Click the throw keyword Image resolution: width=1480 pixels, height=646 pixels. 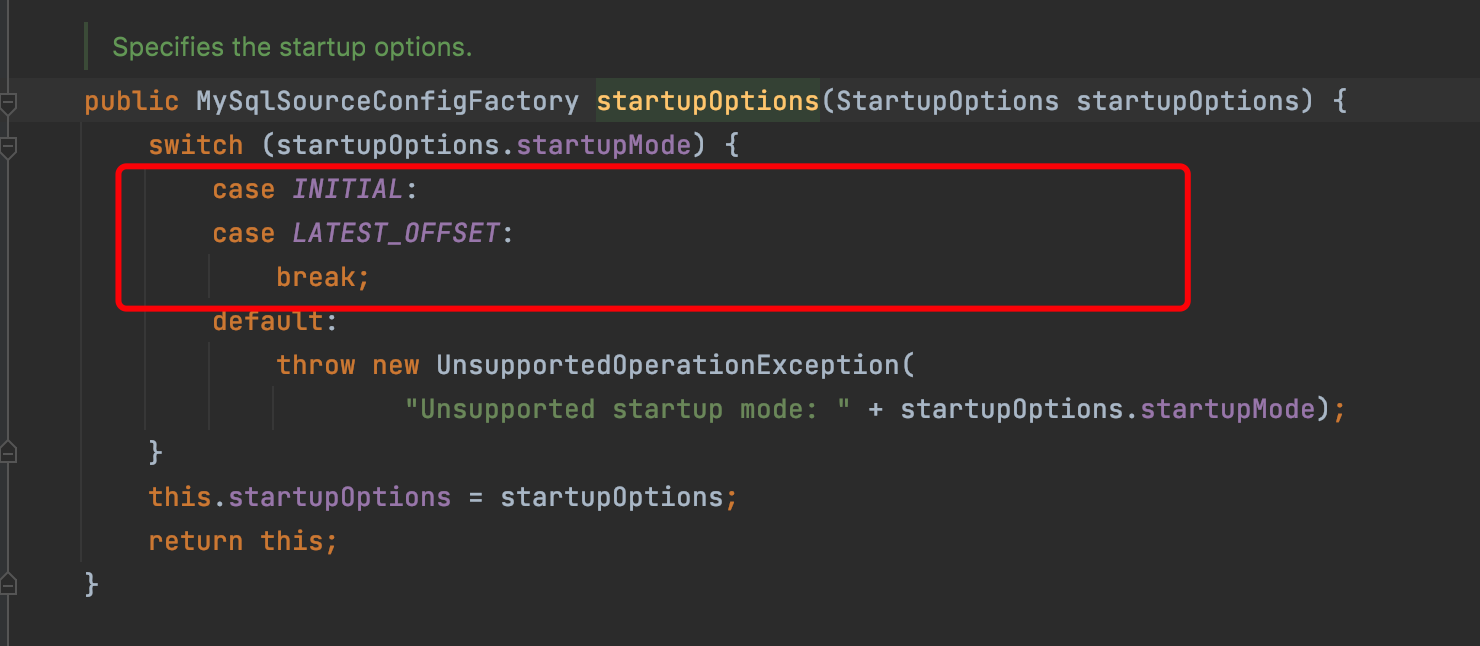pos(315,365)
